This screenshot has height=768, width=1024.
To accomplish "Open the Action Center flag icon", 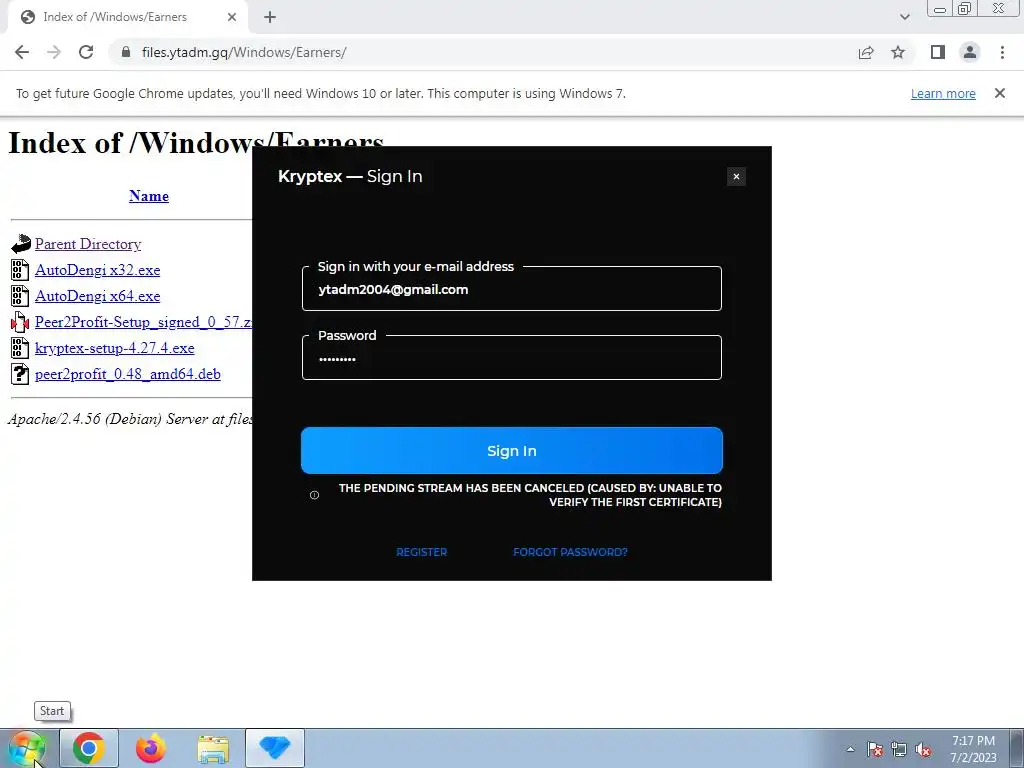I will [875, 749].
